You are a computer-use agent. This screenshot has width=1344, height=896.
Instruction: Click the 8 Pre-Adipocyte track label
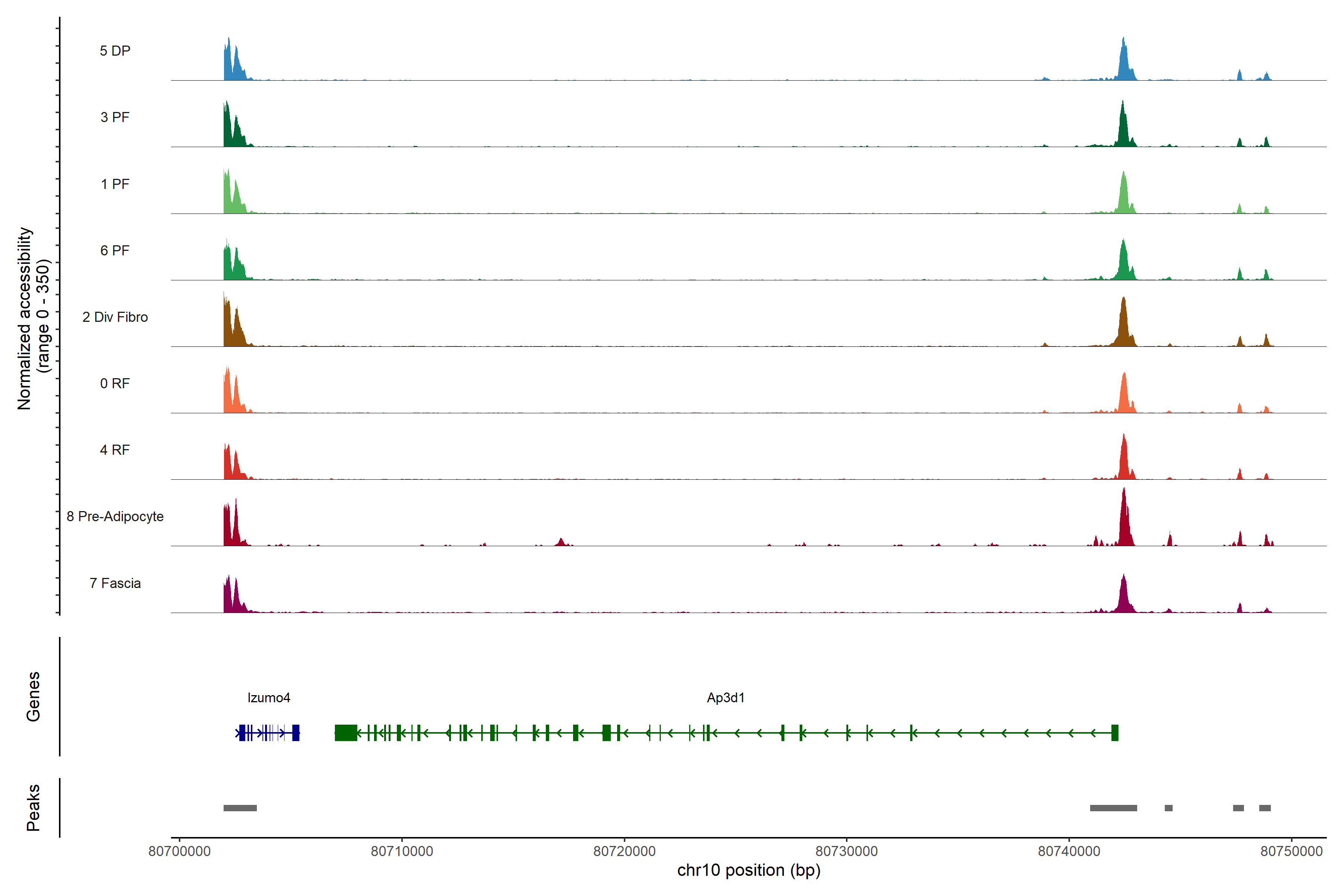tap(115, 517)
